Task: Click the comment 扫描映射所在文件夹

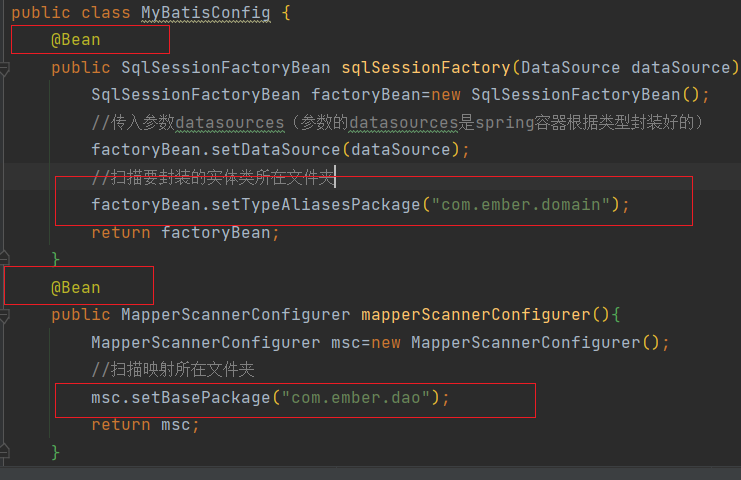Action: click(172, 370)
